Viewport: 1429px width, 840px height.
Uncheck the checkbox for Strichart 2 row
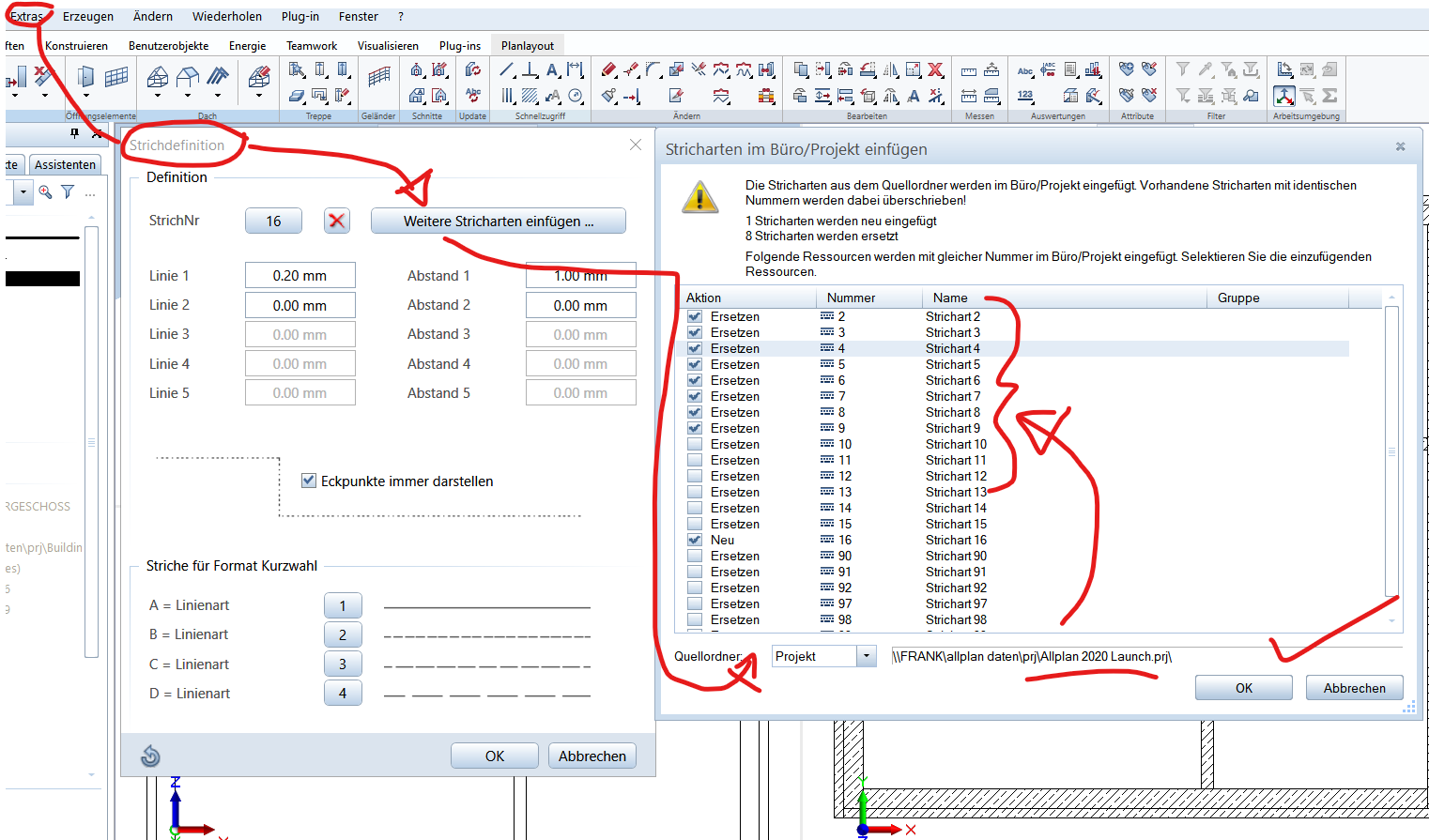tap(695, 316)
